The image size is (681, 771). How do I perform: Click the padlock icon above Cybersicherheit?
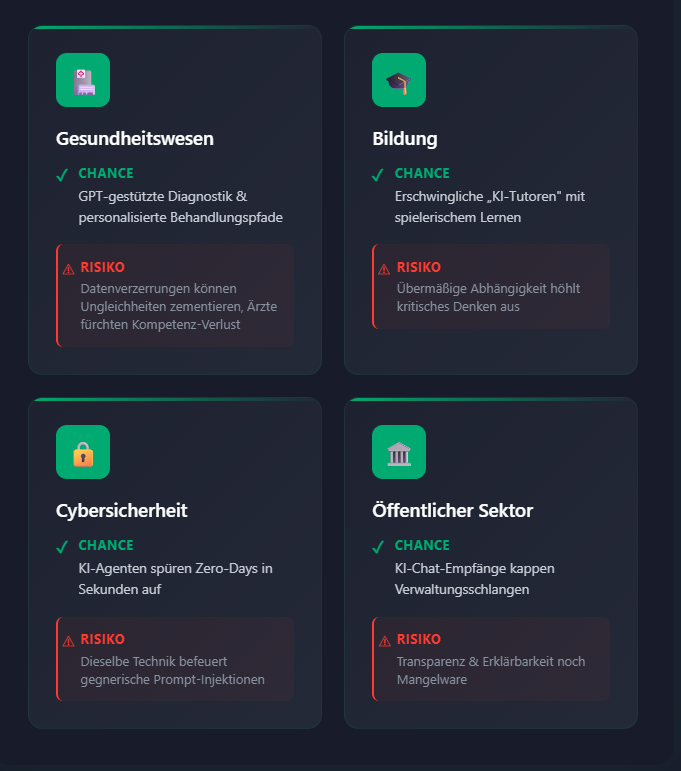(83, 452)
